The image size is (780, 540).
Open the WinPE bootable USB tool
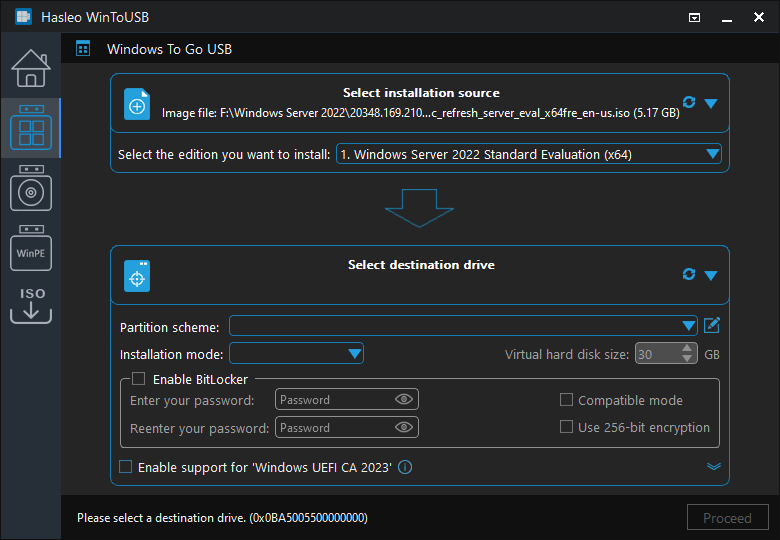[x=31, y=248]
